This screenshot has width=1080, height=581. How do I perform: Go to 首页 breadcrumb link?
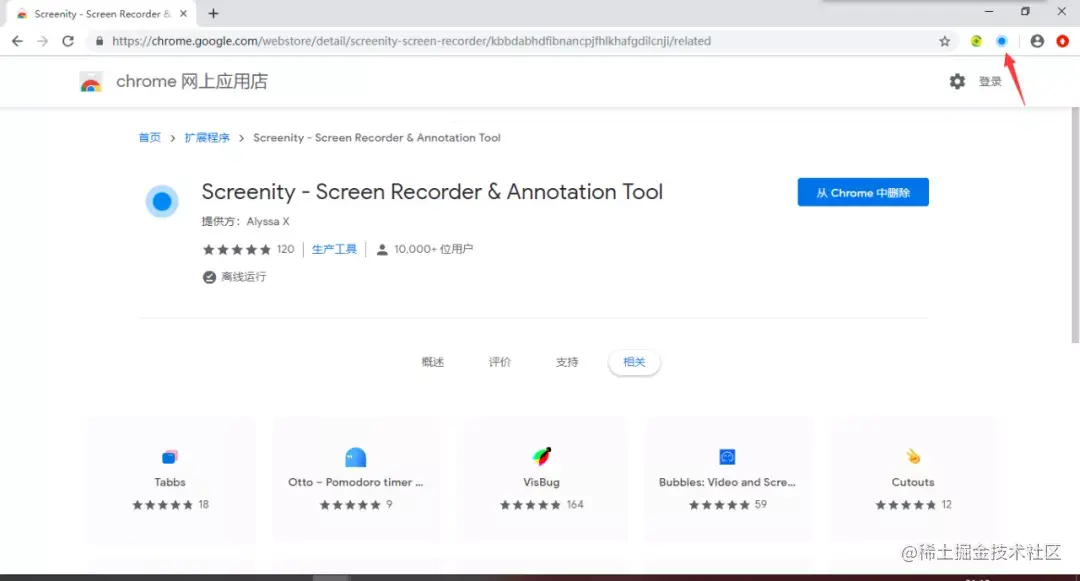149,138
